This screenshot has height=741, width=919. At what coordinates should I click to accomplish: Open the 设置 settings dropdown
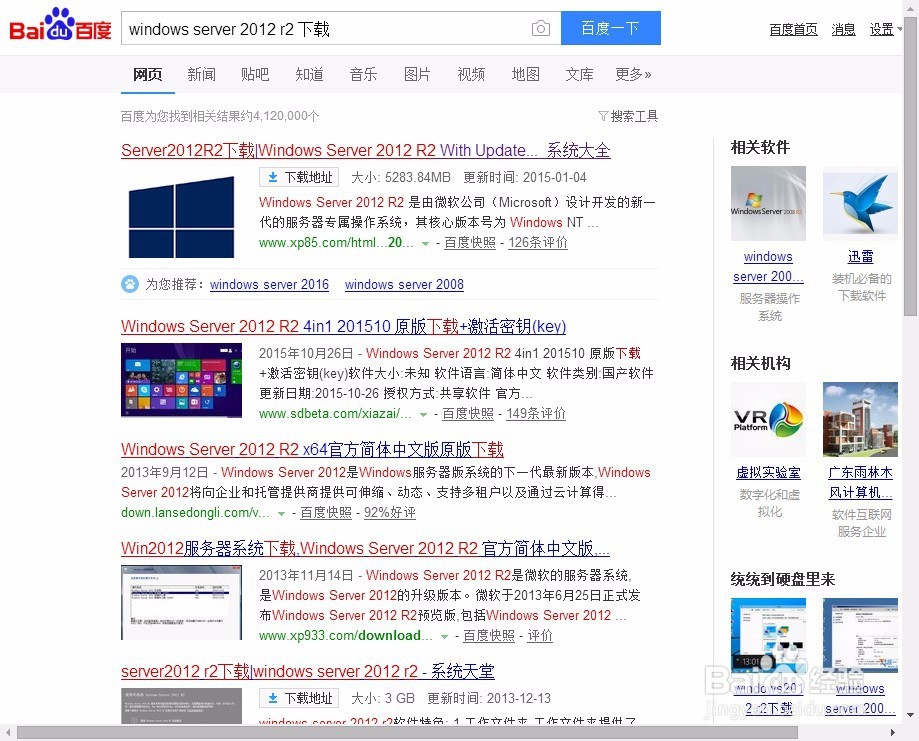(x=885, y=29)
